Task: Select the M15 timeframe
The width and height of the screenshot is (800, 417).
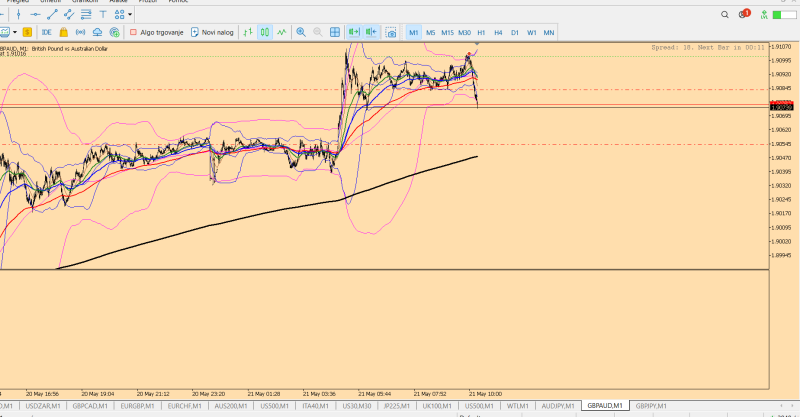Action: pos(447,32)
